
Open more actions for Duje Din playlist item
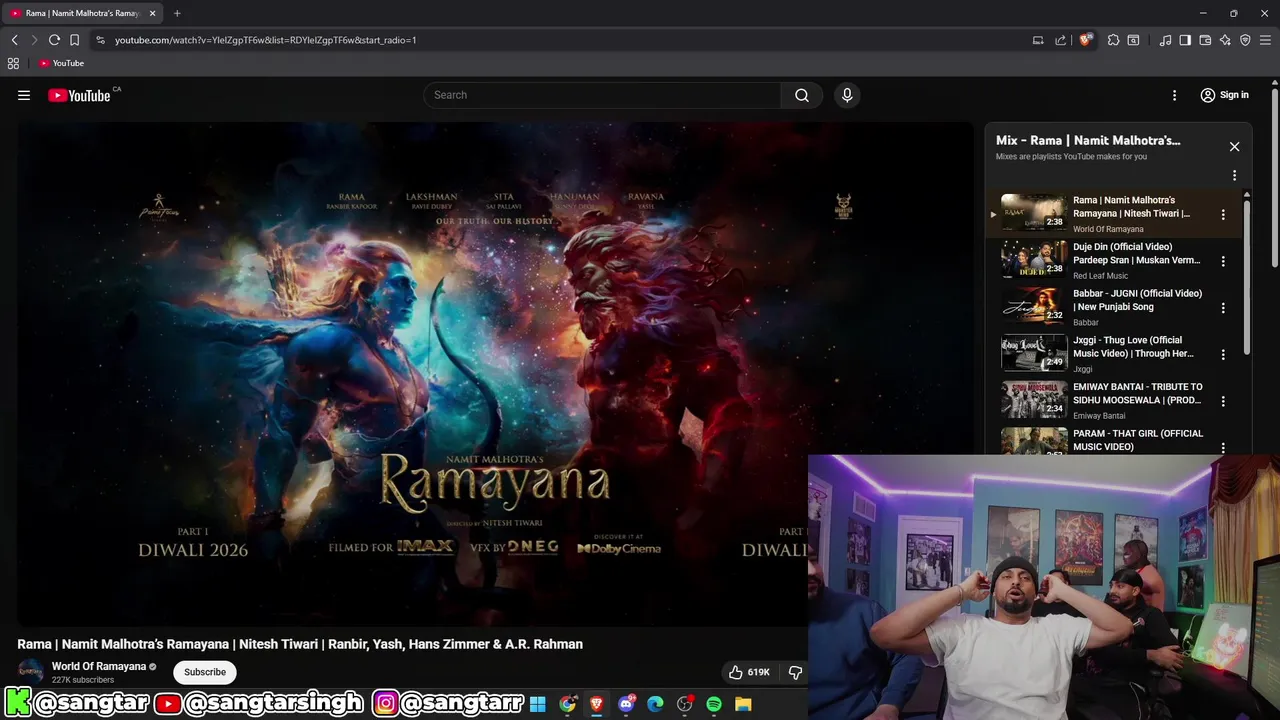coord(1222,261)
